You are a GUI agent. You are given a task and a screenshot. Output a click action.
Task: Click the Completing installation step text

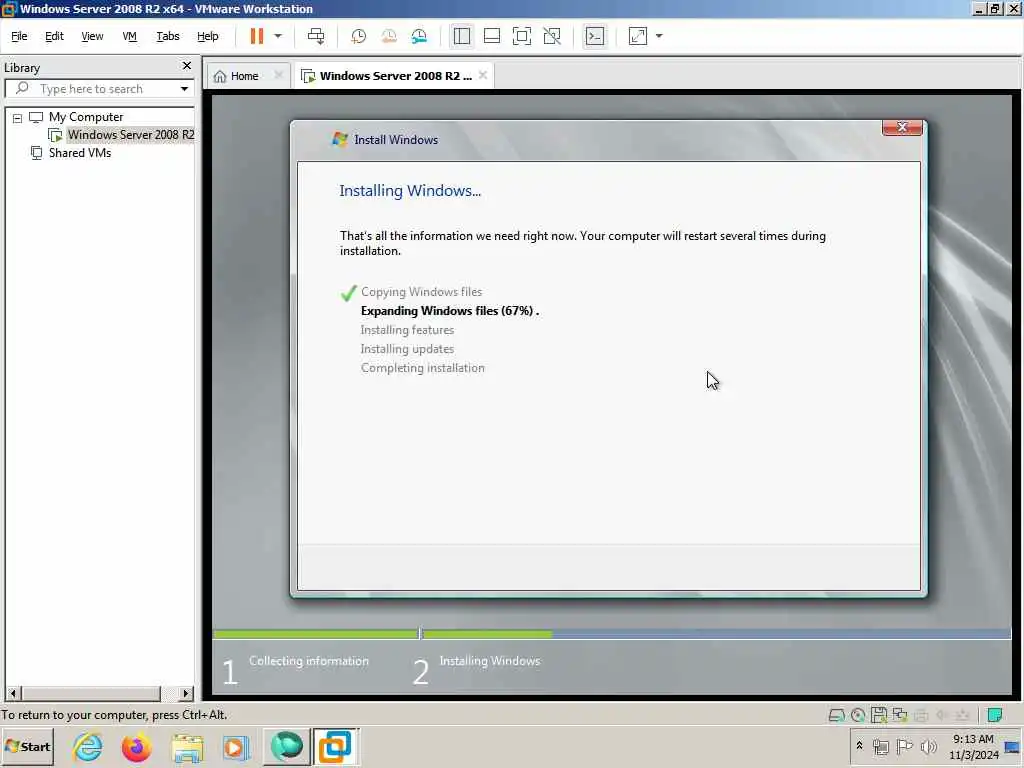[x=423, y=368]
